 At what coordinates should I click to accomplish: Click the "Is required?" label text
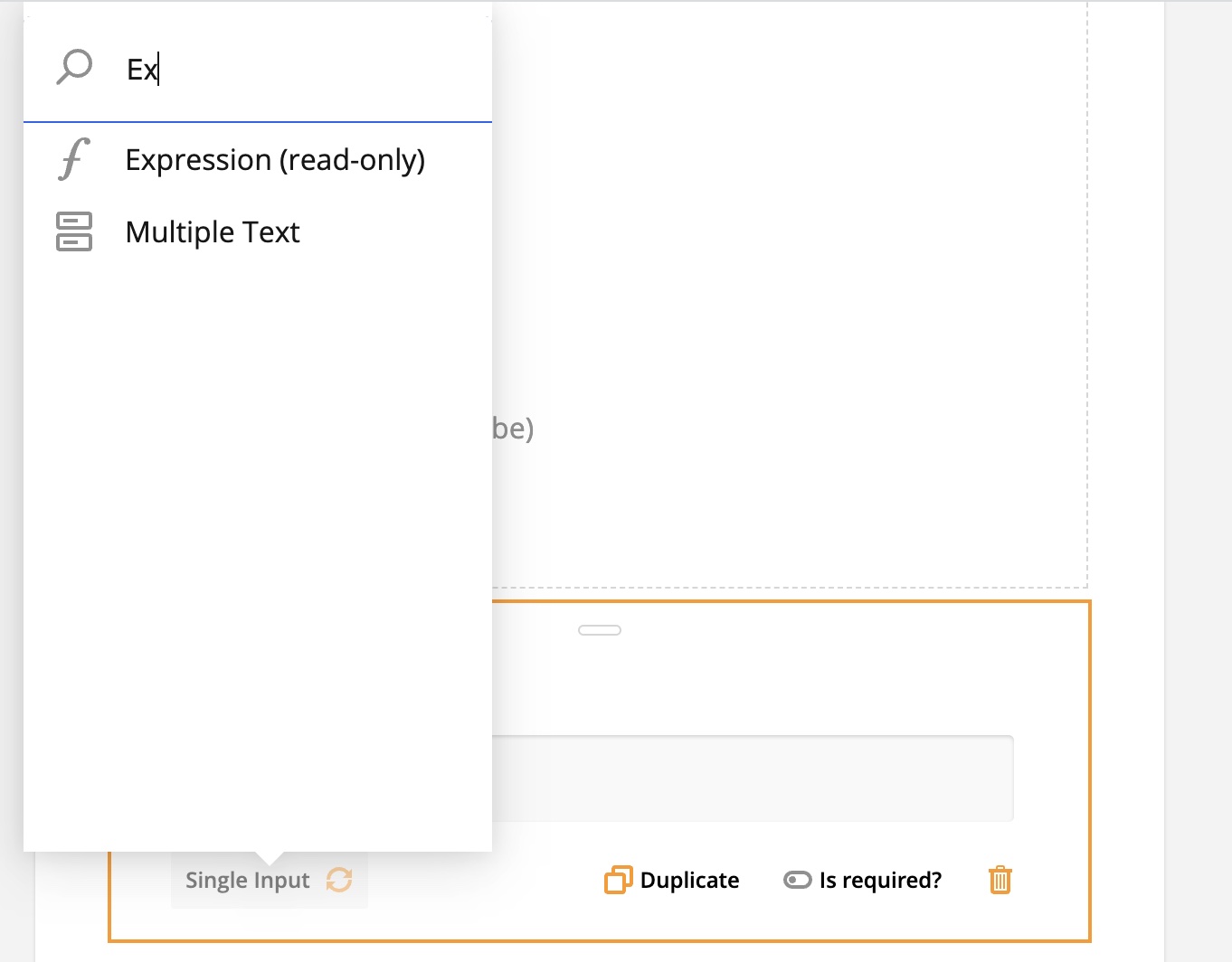coord(879,881)
